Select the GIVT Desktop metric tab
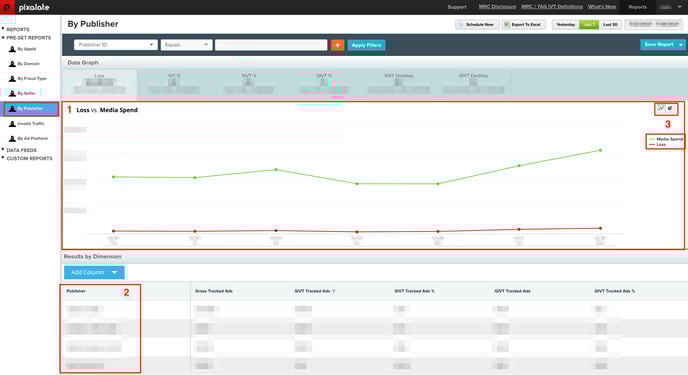 [x=473, y=84]
